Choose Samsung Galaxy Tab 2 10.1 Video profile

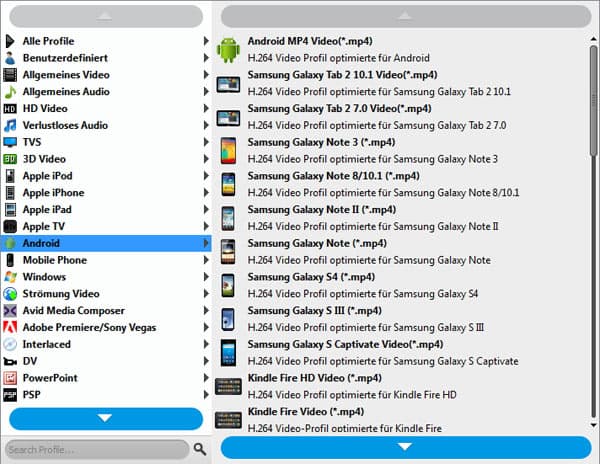tap(401, 83)
